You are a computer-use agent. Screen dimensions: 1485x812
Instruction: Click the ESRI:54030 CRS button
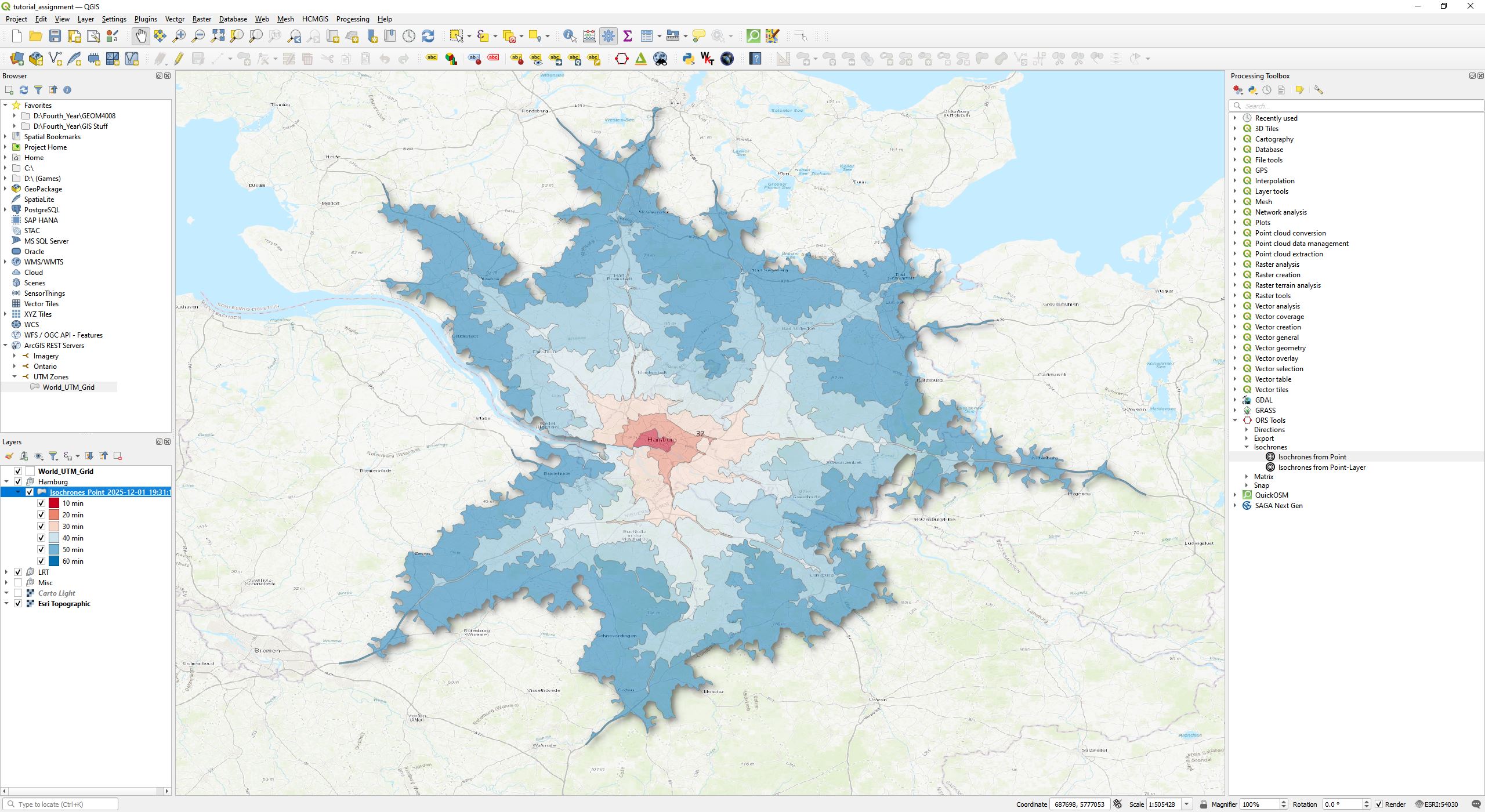point(1436,804)
